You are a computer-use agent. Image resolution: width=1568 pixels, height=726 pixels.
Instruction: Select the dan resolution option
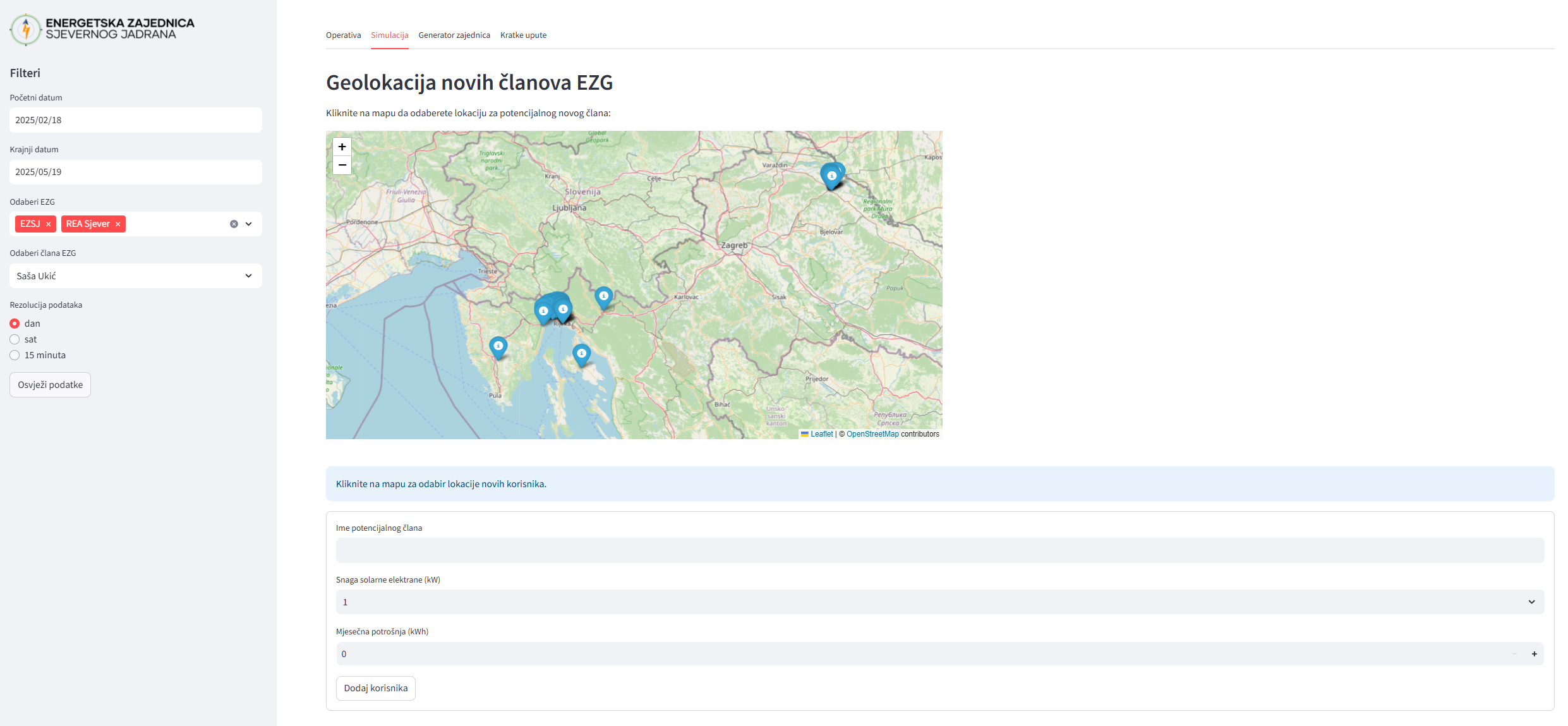coord(15,324)
